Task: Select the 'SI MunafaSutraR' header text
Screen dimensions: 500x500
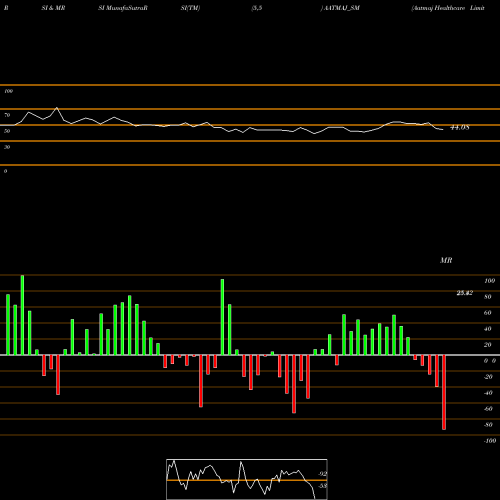Action: coord(123,8)
